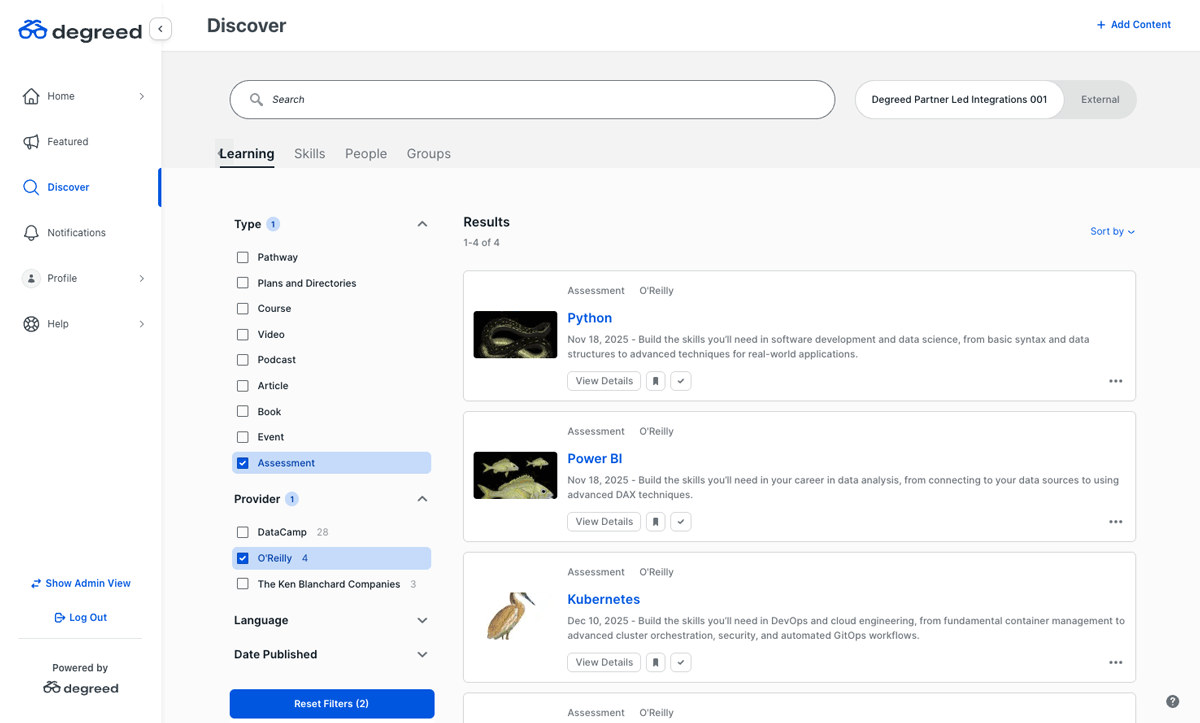
Task: Click the Degreed logo
Action: [80, 30]
